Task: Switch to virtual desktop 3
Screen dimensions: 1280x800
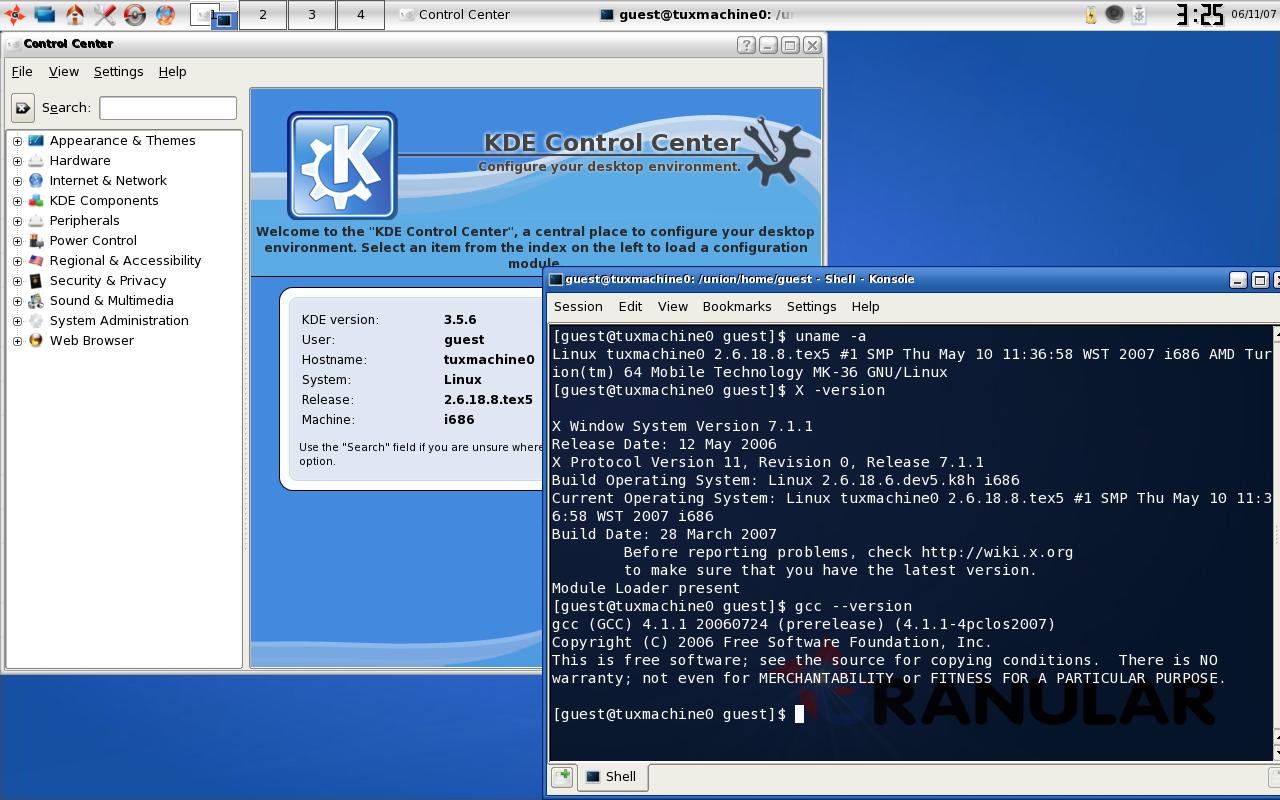Action: pos(312,14)
